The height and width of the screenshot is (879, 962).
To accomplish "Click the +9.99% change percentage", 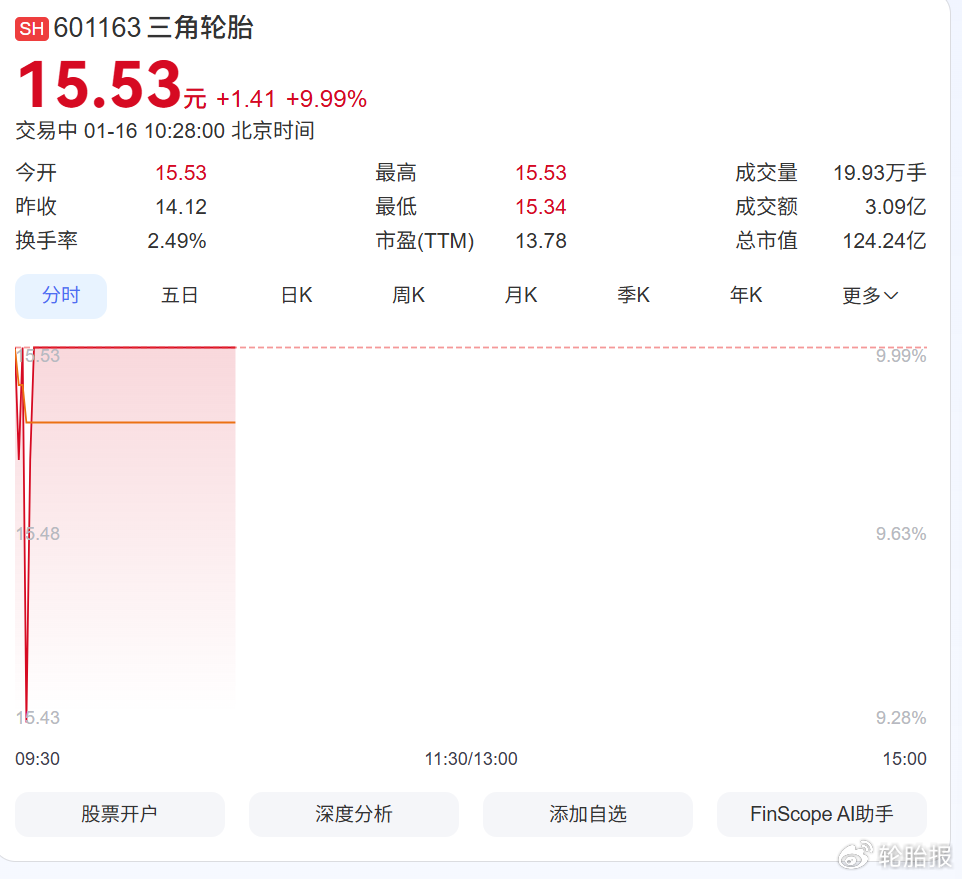I will [x=326, y=99].
